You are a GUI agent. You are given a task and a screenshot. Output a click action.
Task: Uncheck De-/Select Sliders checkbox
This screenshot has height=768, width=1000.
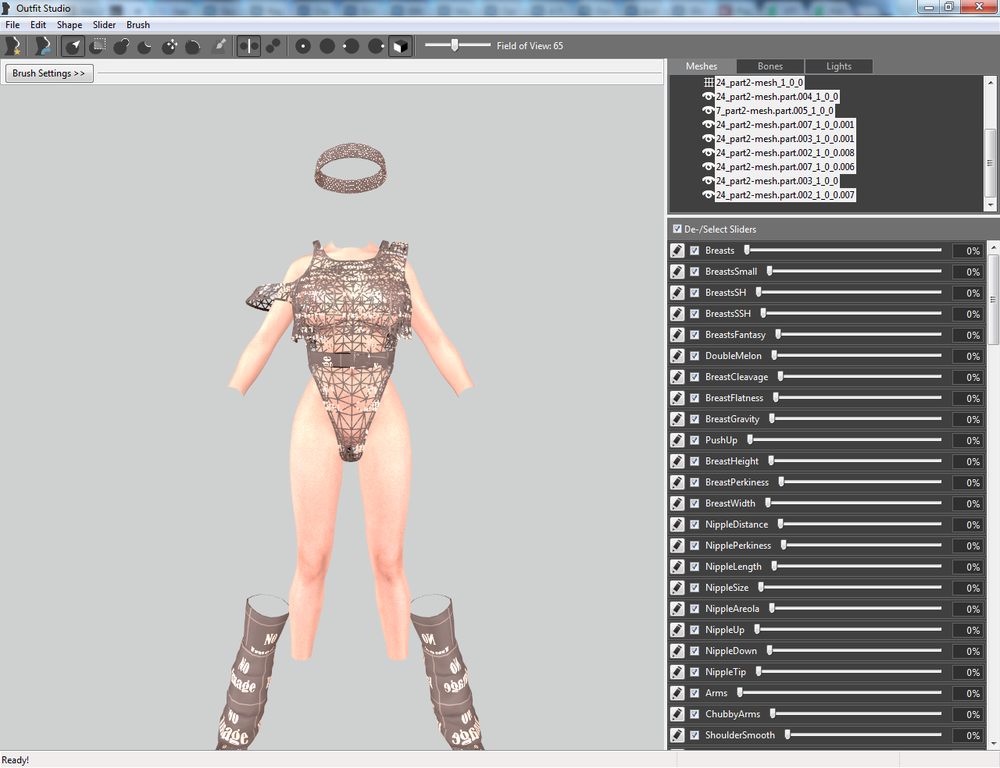coord(677,228)
